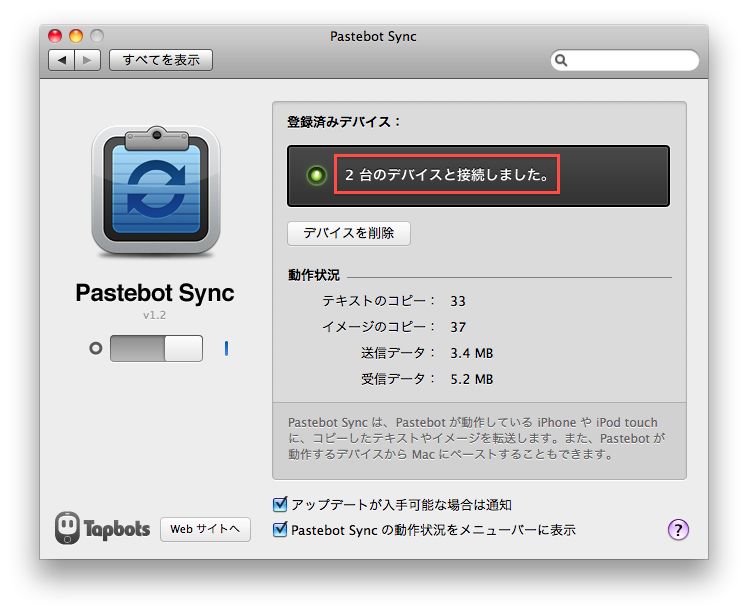This screenshot has height=614, width=748.
Task: Click the yellow minimize window button
Action: [76, 36]
